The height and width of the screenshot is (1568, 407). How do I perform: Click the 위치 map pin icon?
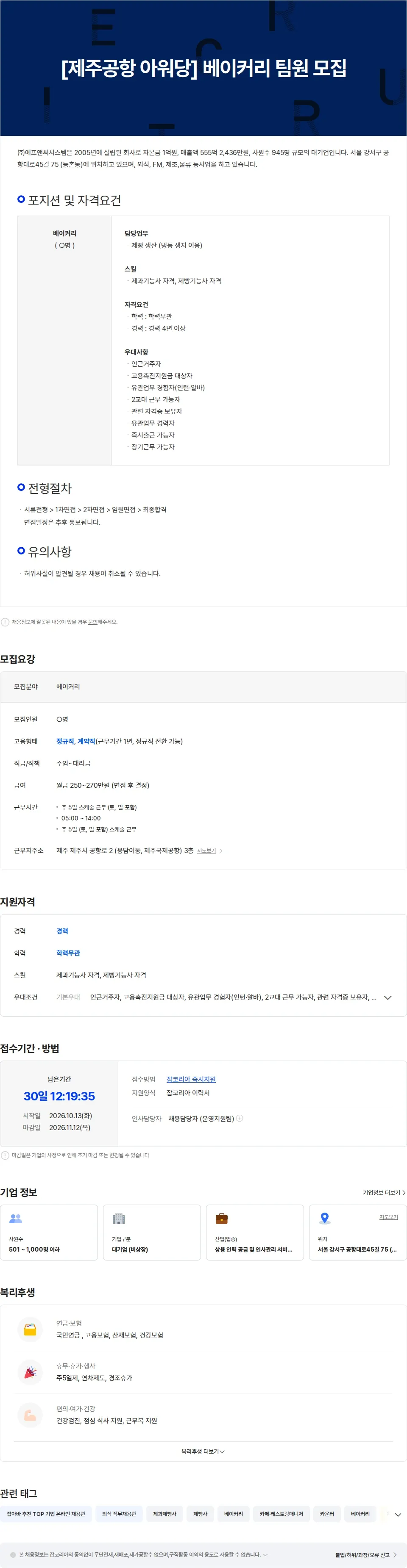[x=325, y=1218]
